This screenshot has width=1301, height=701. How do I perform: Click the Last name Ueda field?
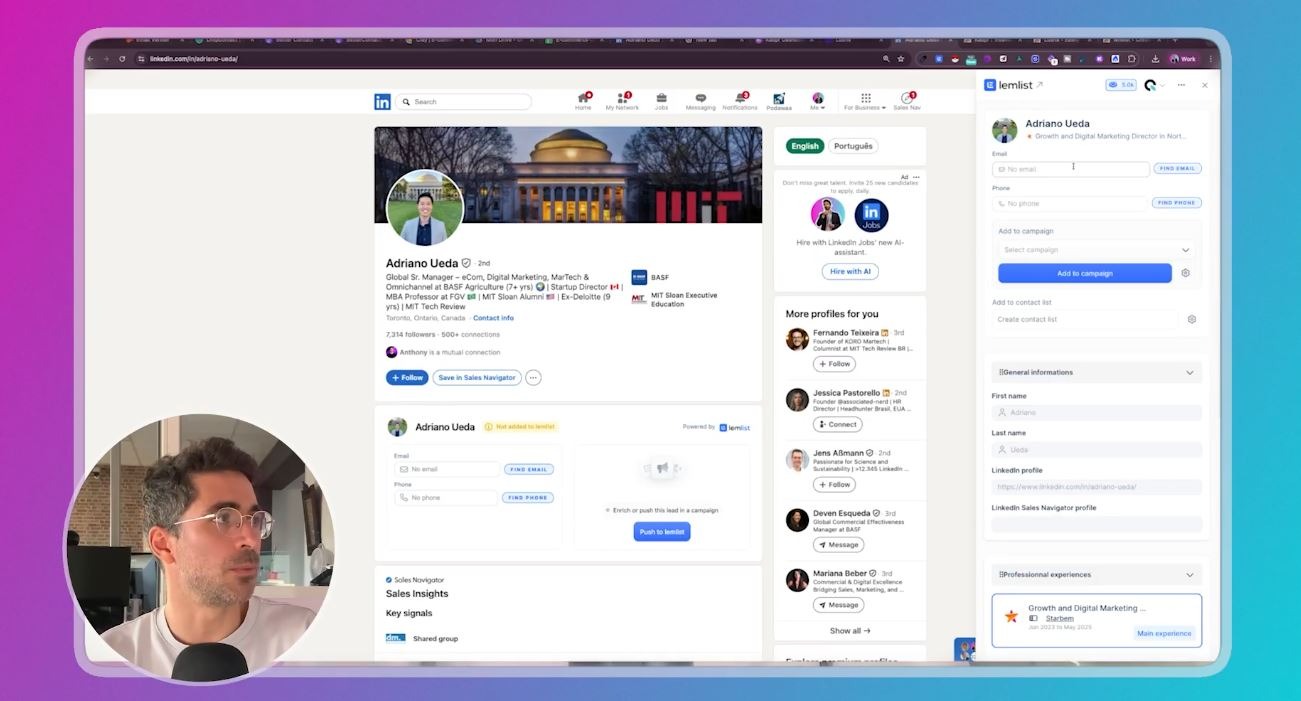(1097, 450)
